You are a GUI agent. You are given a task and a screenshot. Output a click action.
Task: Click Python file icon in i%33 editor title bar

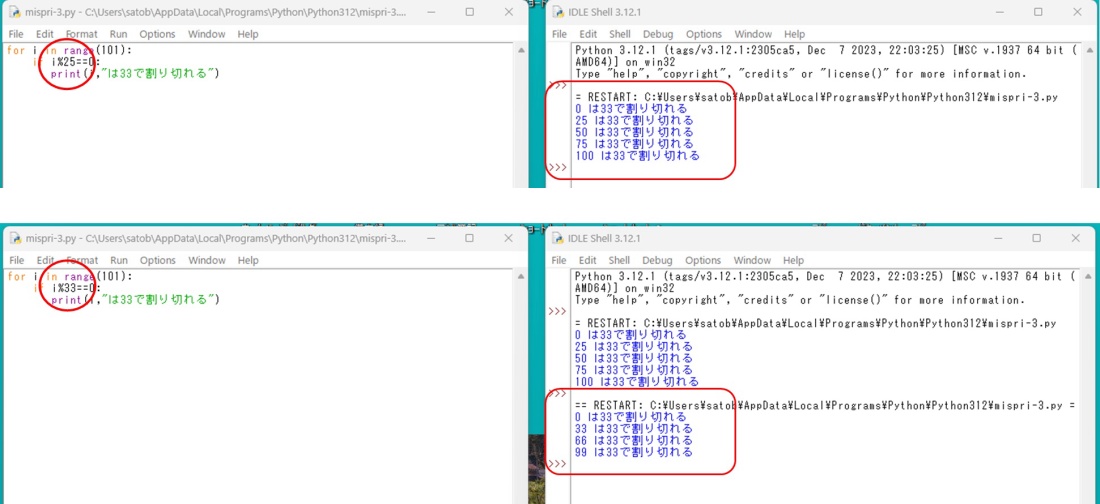[13, 238]
